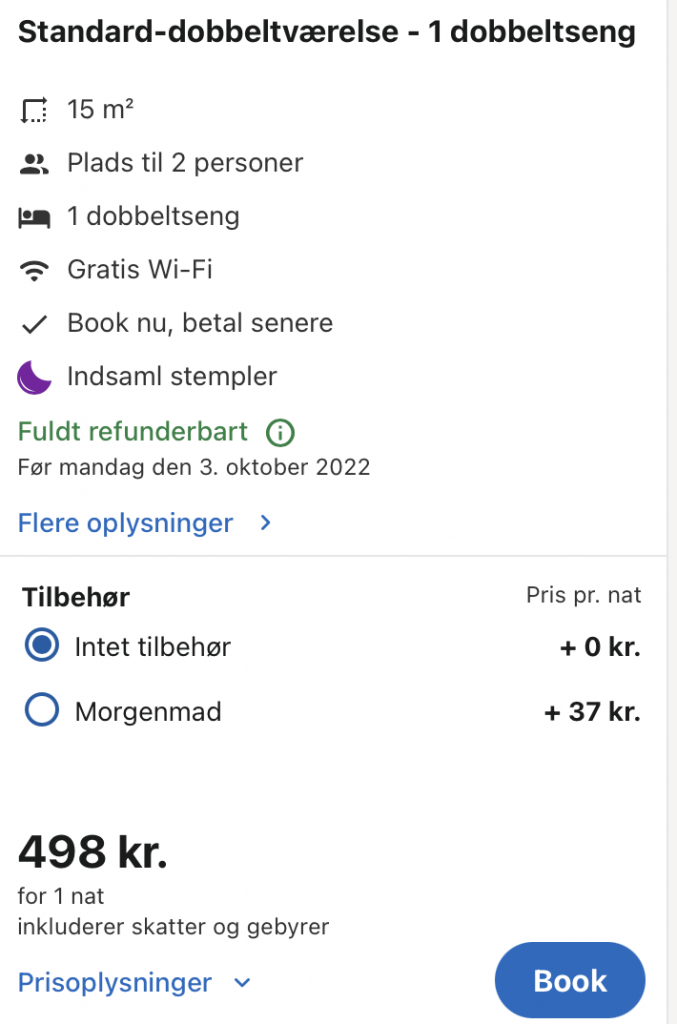Click the Fuldt refunderbart text
This screenshot has width=677, height=1024.
coord(133,432)
